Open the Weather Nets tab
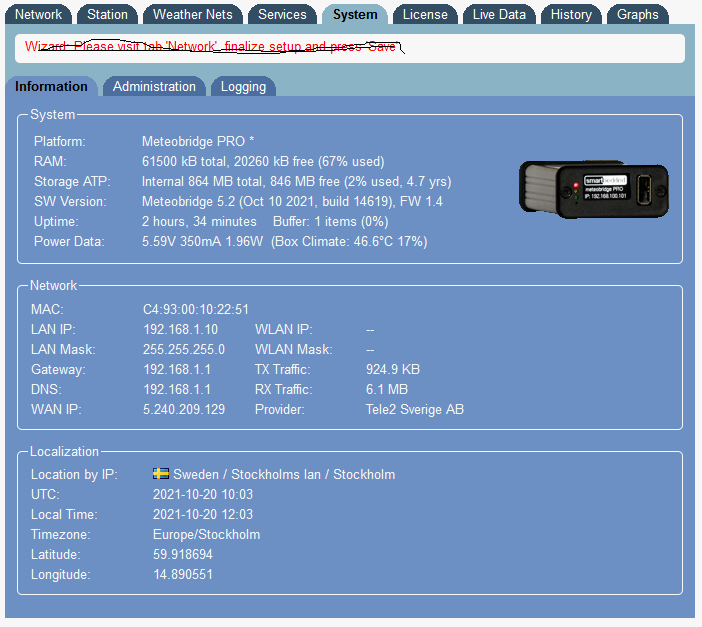 pyautogui.click(x=193, y=14)
